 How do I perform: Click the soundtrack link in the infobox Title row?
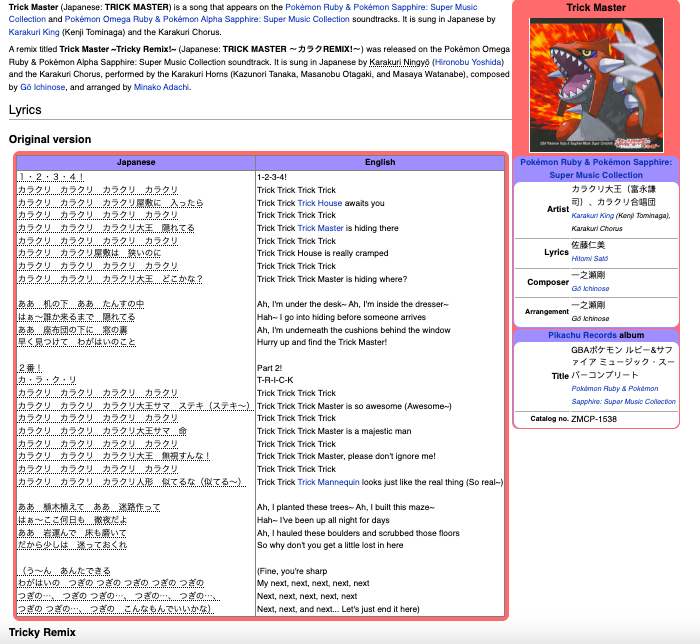tap(622, 394)
